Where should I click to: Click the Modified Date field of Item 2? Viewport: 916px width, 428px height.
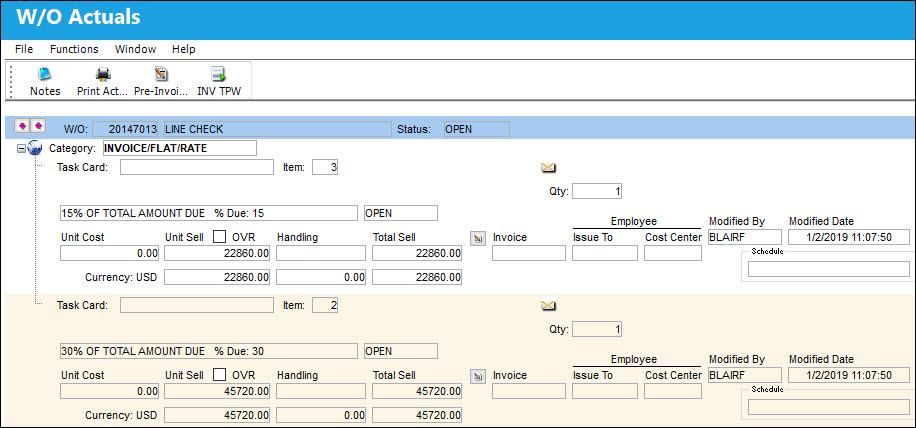(849, 374)
